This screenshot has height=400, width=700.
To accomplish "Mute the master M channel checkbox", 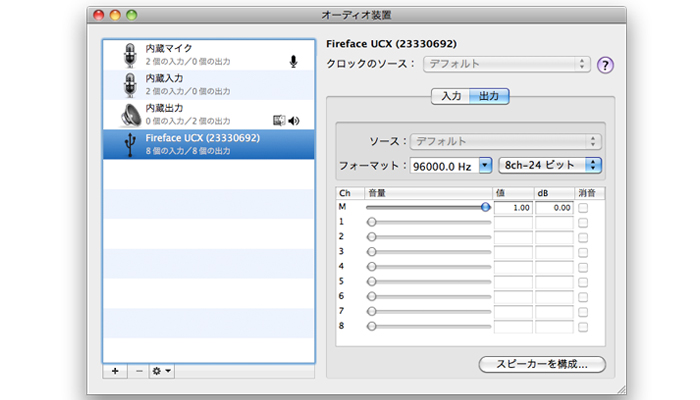I will [x=583, y=208].
